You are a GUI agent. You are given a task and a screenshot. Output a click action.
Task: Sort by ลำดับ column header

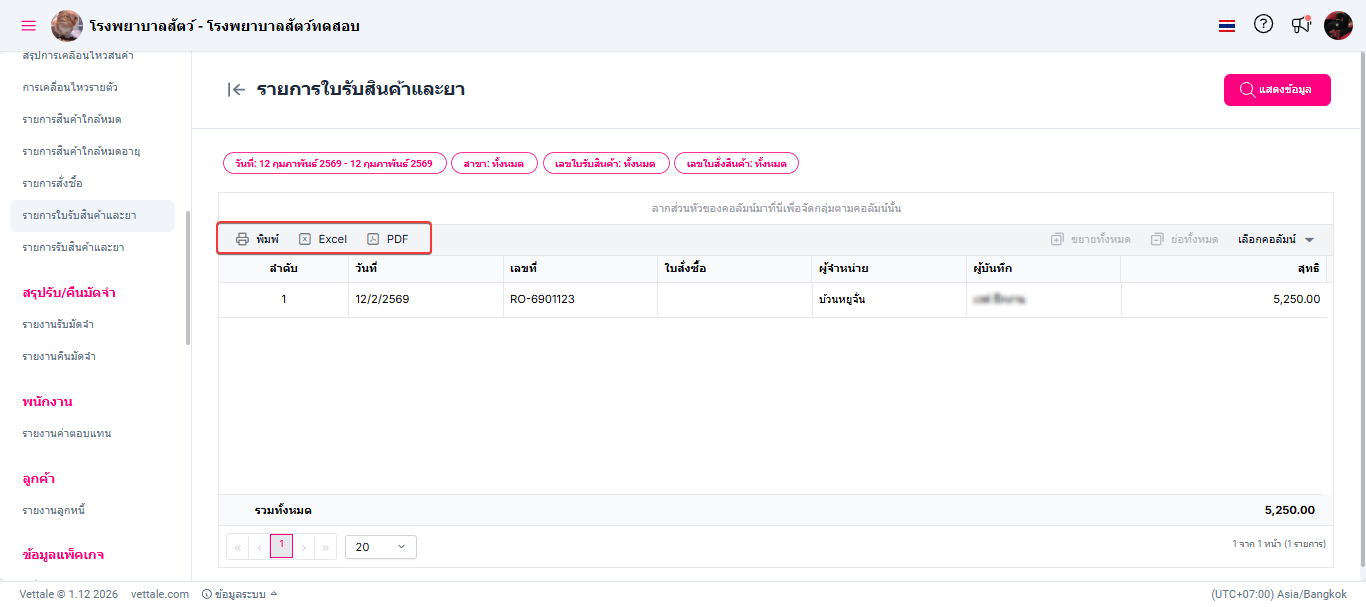(x=283, y=269)
